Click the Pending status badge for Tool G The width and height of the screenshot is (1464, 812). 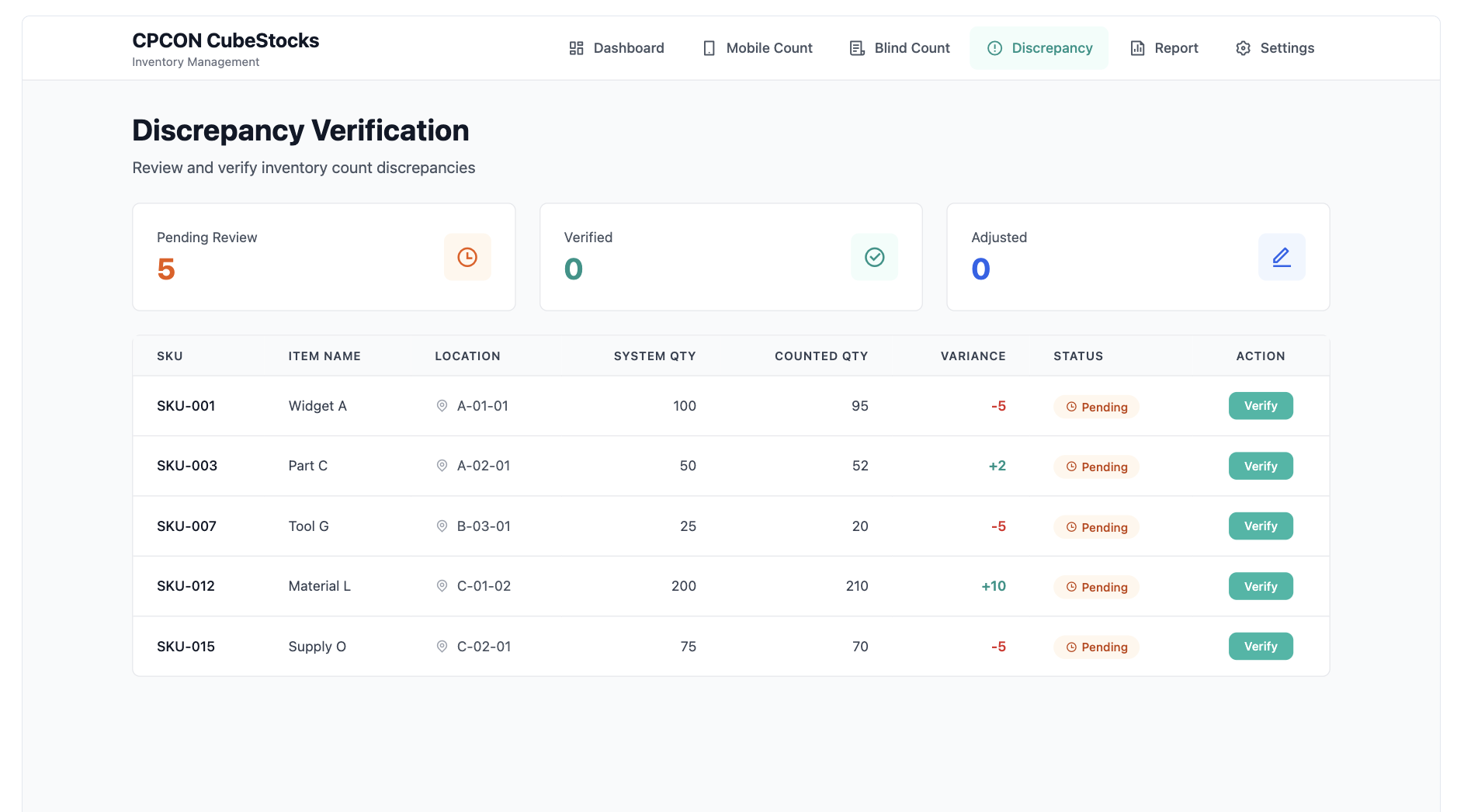click(x=1096, y=526)
